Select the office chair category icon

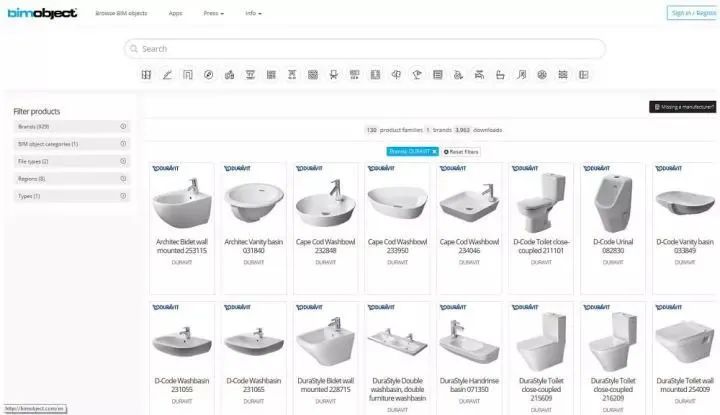[334, 75]
